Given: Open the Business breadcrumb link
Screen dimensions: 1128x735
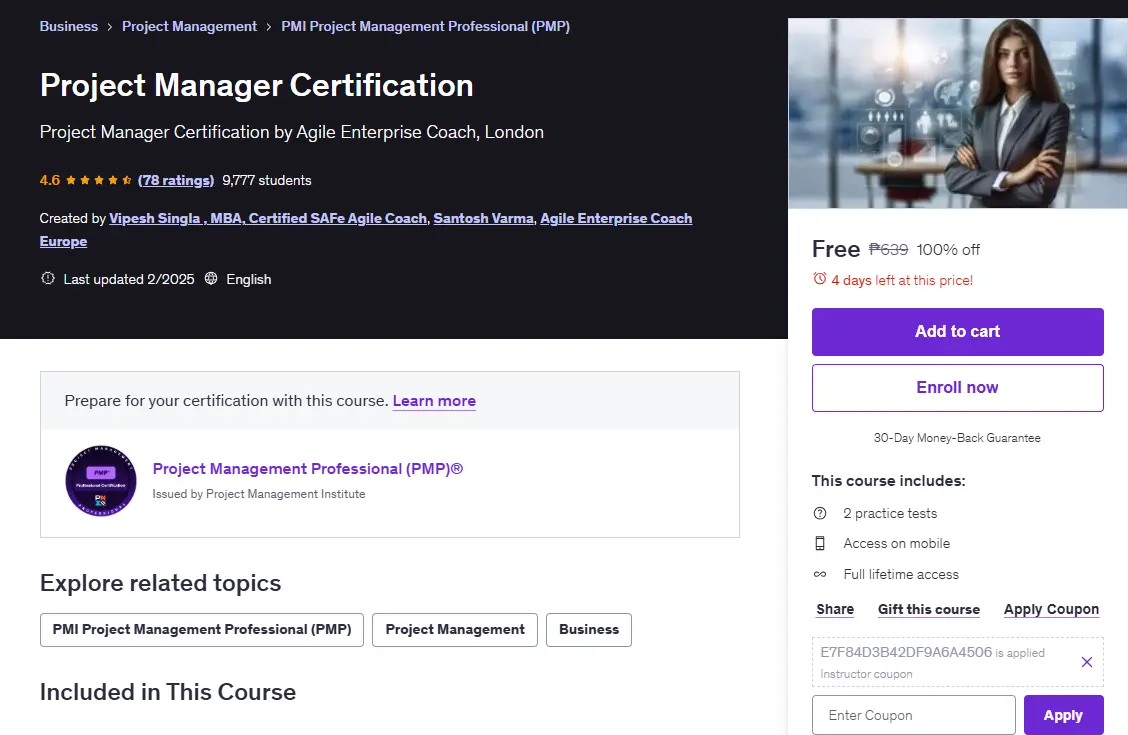Looking at the screenshot, I should click(68, 27).
